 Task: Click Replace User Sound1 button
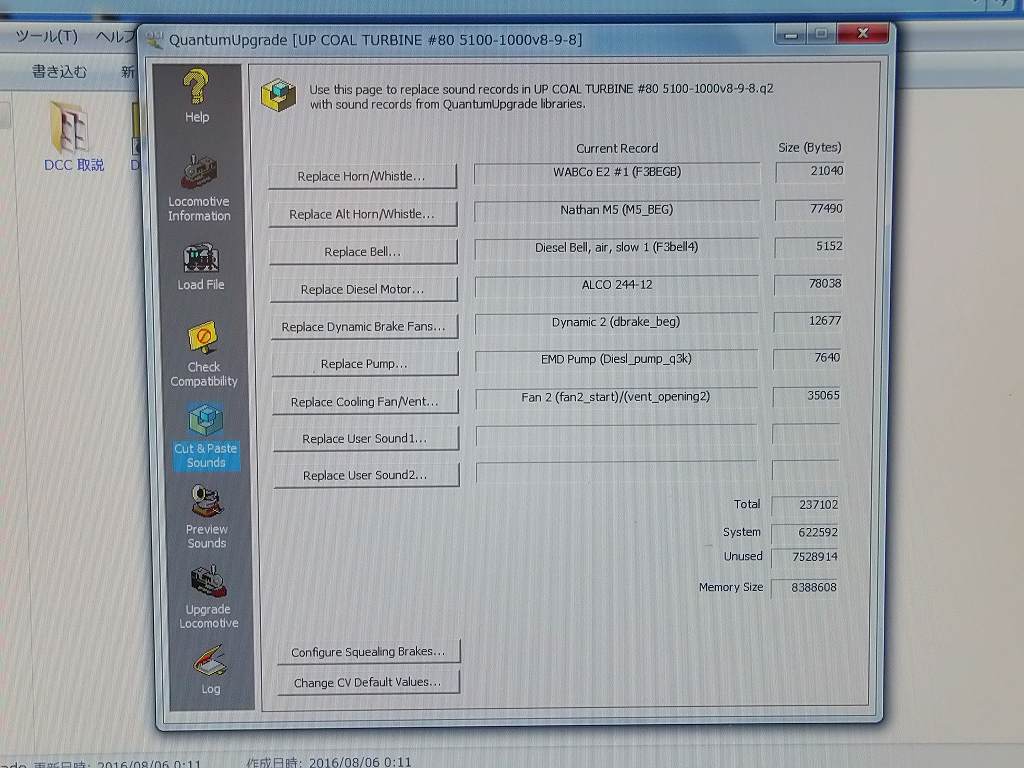365,439
